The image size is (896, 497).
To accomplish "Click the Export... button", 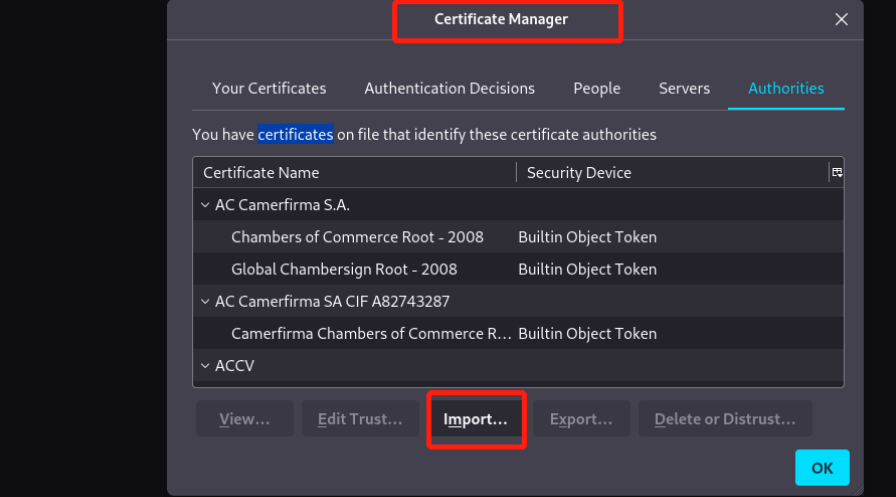I will coord(581,419).
